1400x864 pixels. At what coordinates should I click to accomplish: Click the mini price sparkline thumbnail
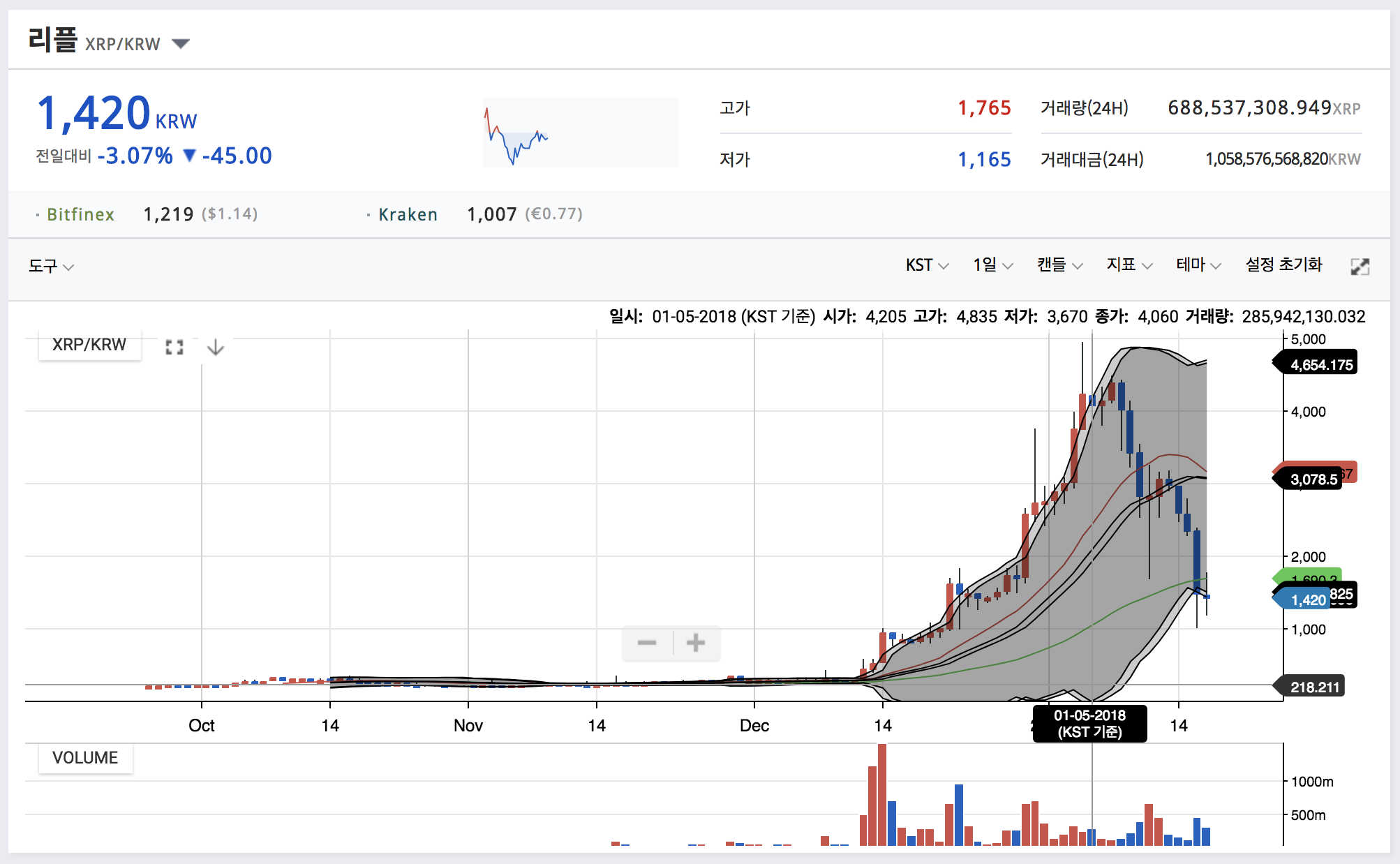[x=581, y=133]
